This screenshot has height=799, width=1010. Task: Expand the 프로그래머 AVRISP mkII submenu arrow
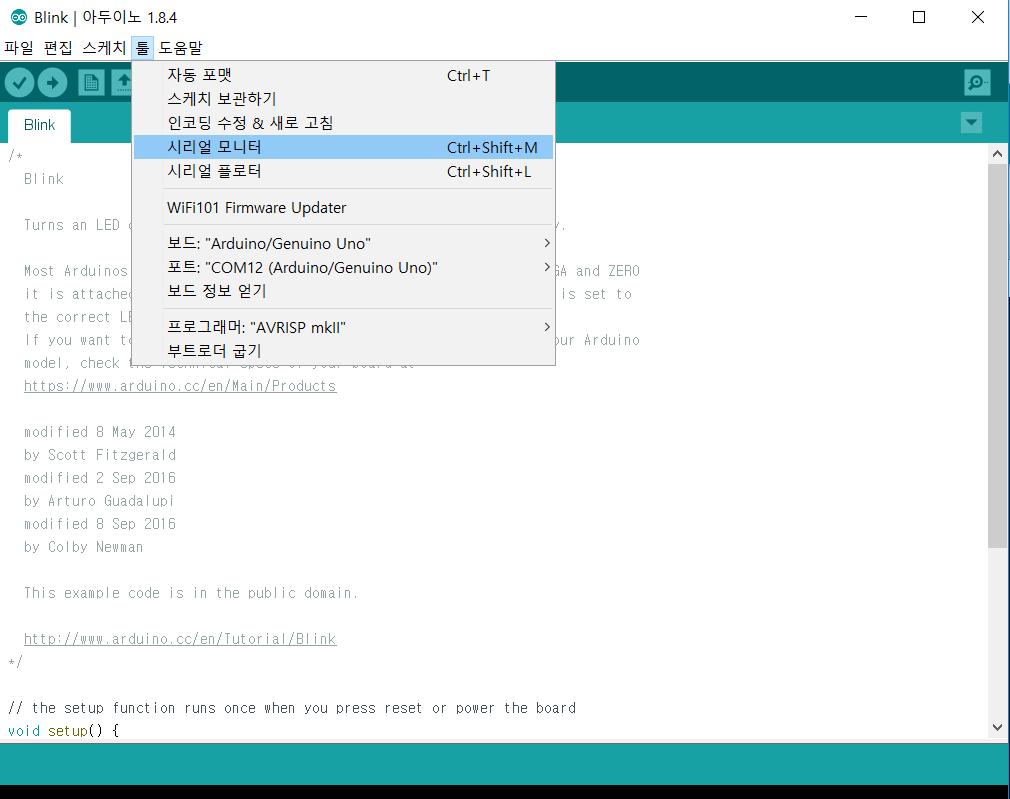(546, 327)
